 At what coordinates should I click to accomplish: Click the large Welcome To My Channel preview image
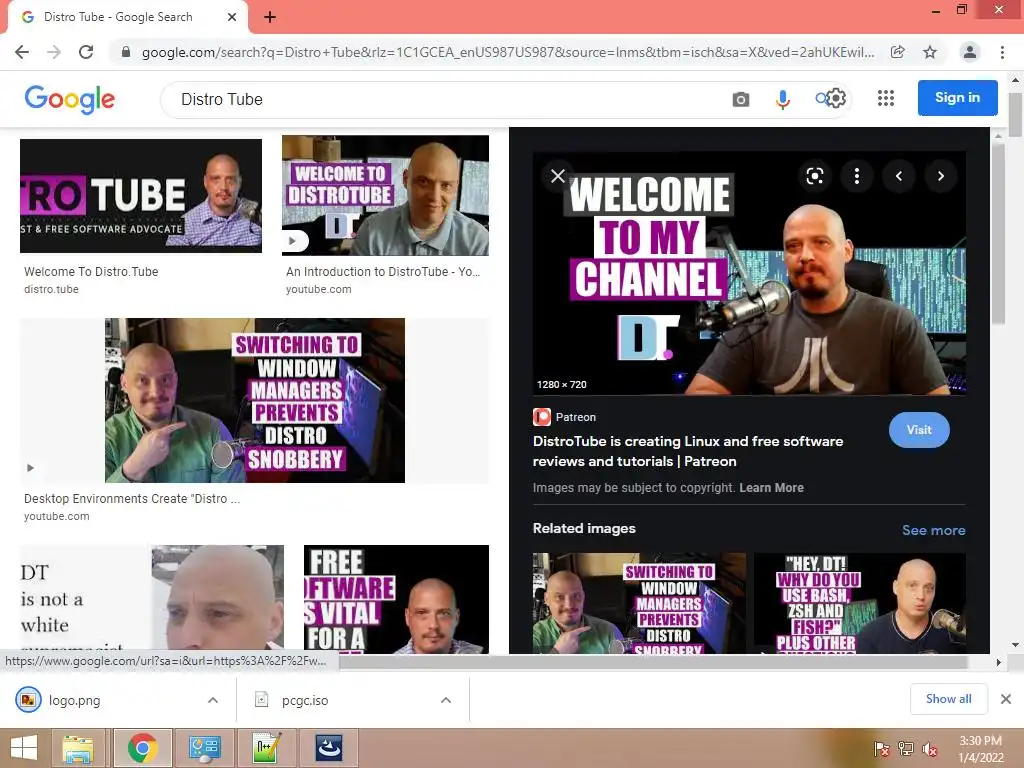tap(749, 273)
